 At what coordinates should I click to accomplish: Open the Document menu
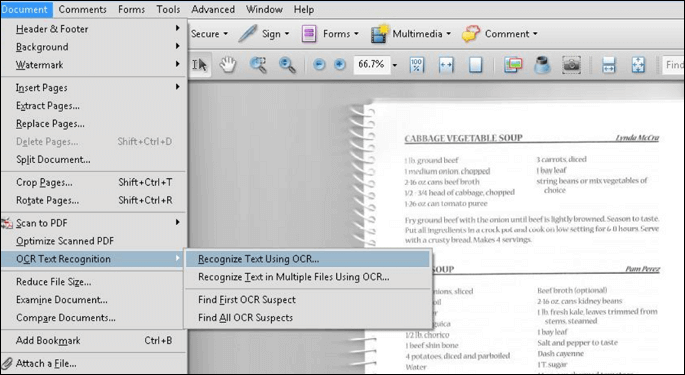(26, 9)
